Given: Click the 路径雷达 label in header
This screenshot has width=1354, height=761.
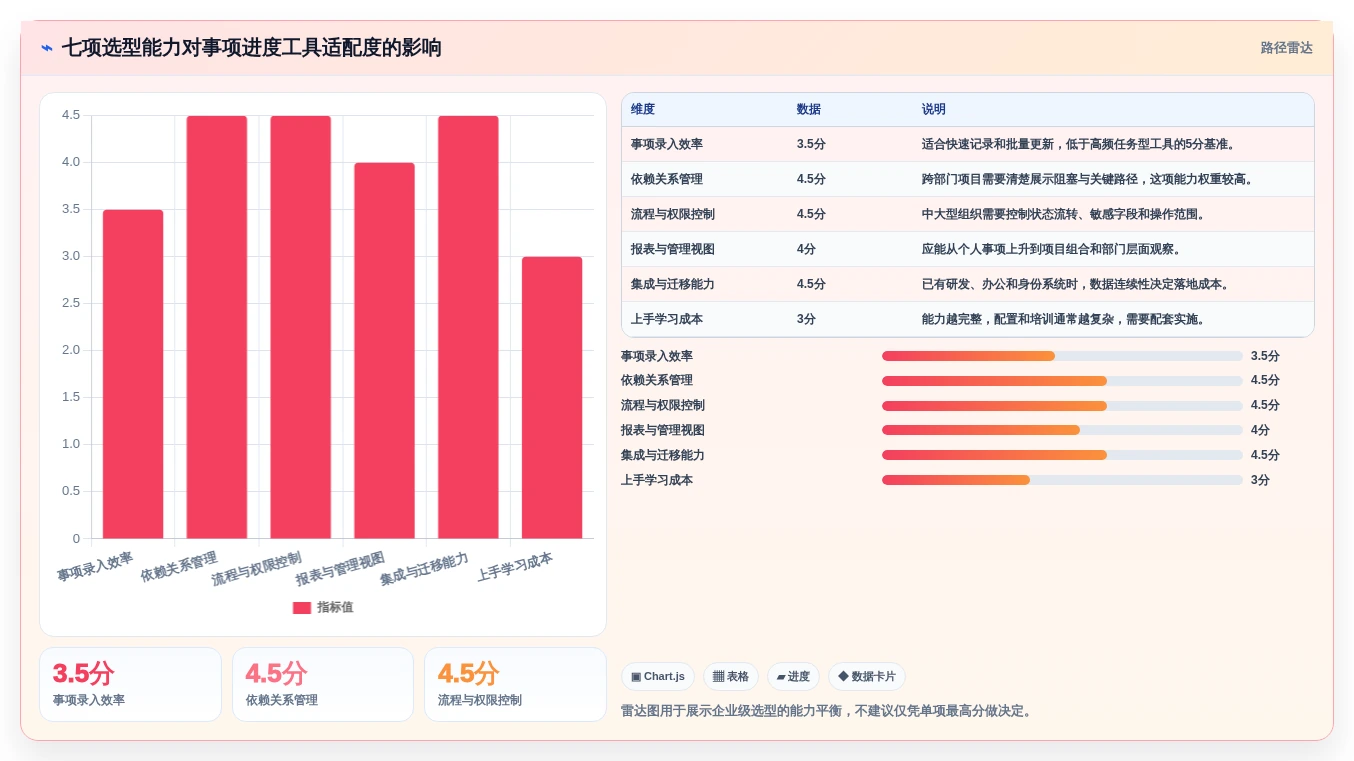Looking at the screenshot, I should pyautogui.click(x=1286, y=48).
